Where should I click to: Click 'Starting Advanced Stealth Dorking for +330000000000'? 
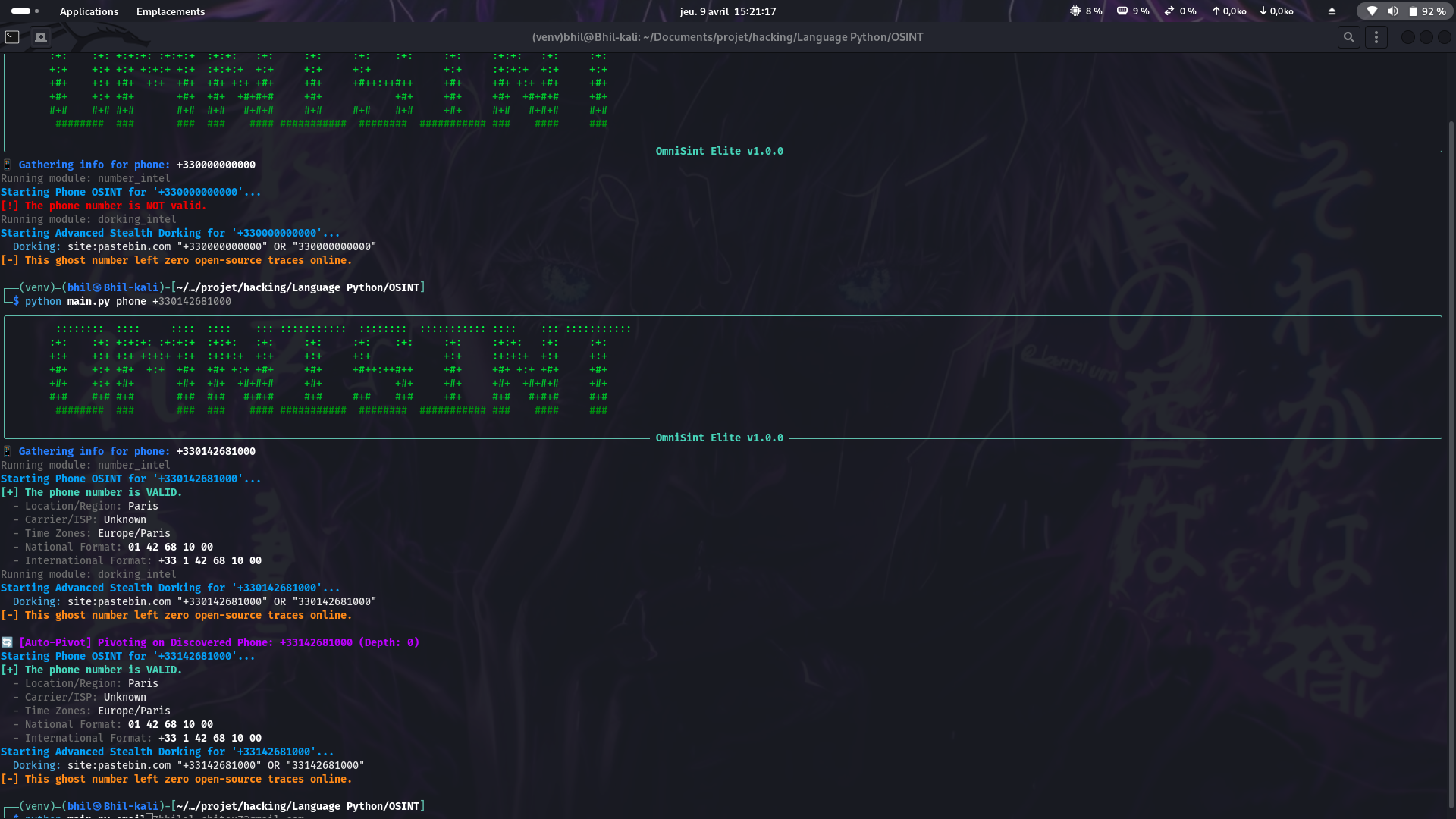coord(170,233)
